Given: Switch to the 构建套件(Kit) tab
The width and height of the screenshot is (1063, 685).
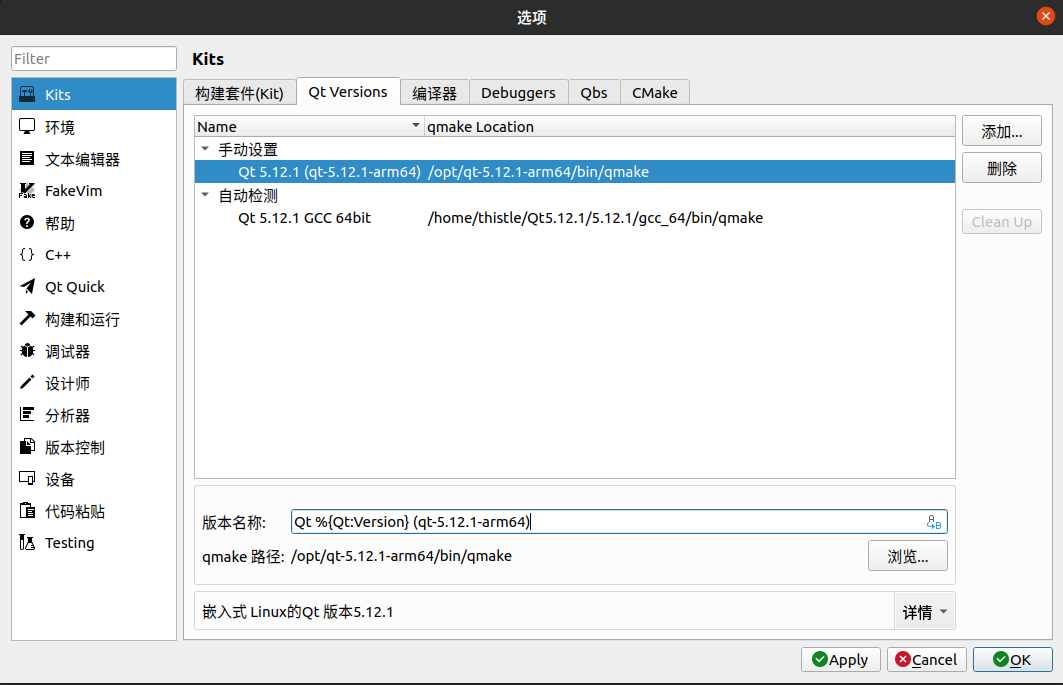Looking at the screenshot, I should (239, 93).
